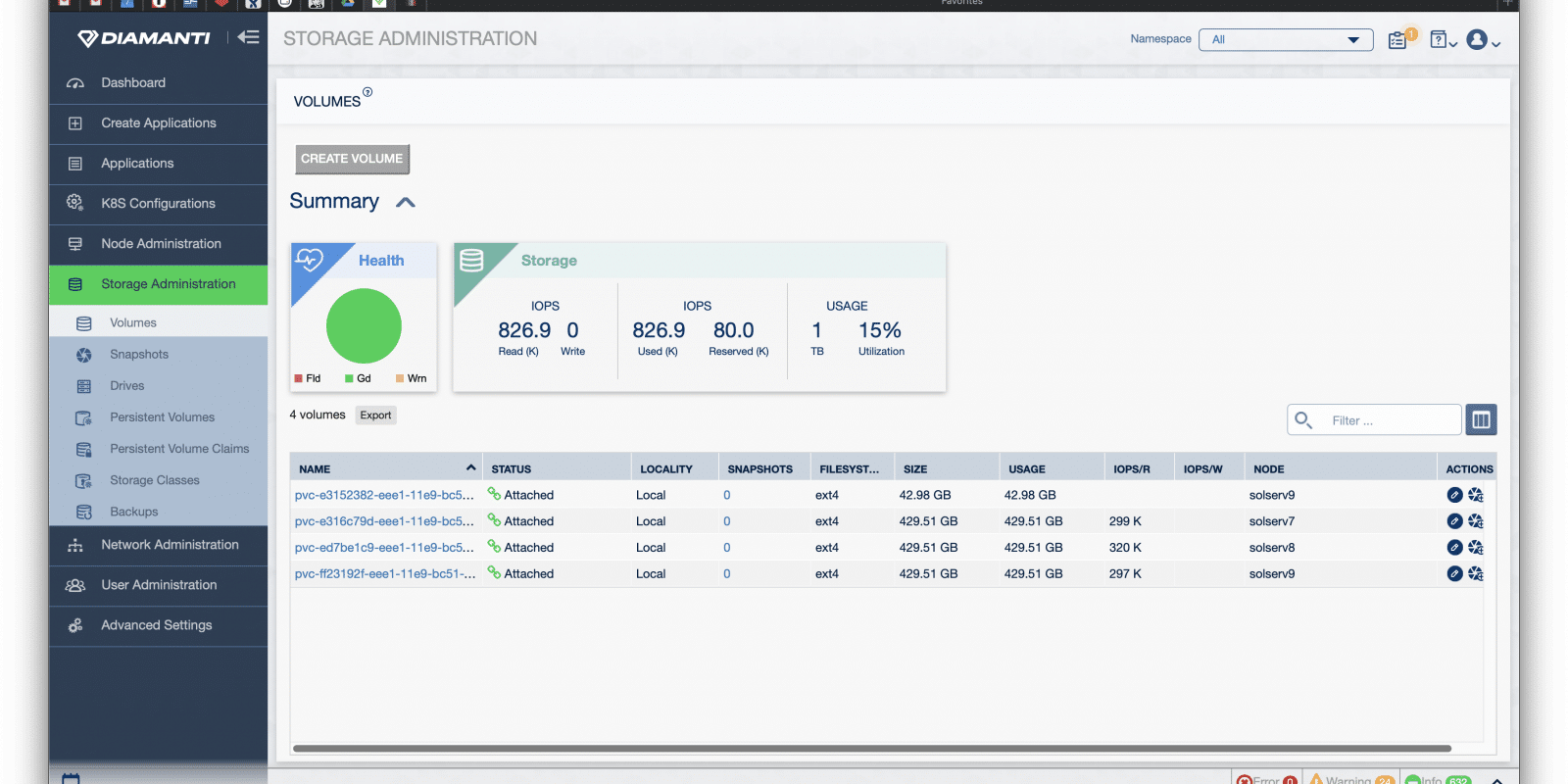Click the Snapshots aperture icon
This screenshot has height=784, width=1568.
[x=84, y=355]
